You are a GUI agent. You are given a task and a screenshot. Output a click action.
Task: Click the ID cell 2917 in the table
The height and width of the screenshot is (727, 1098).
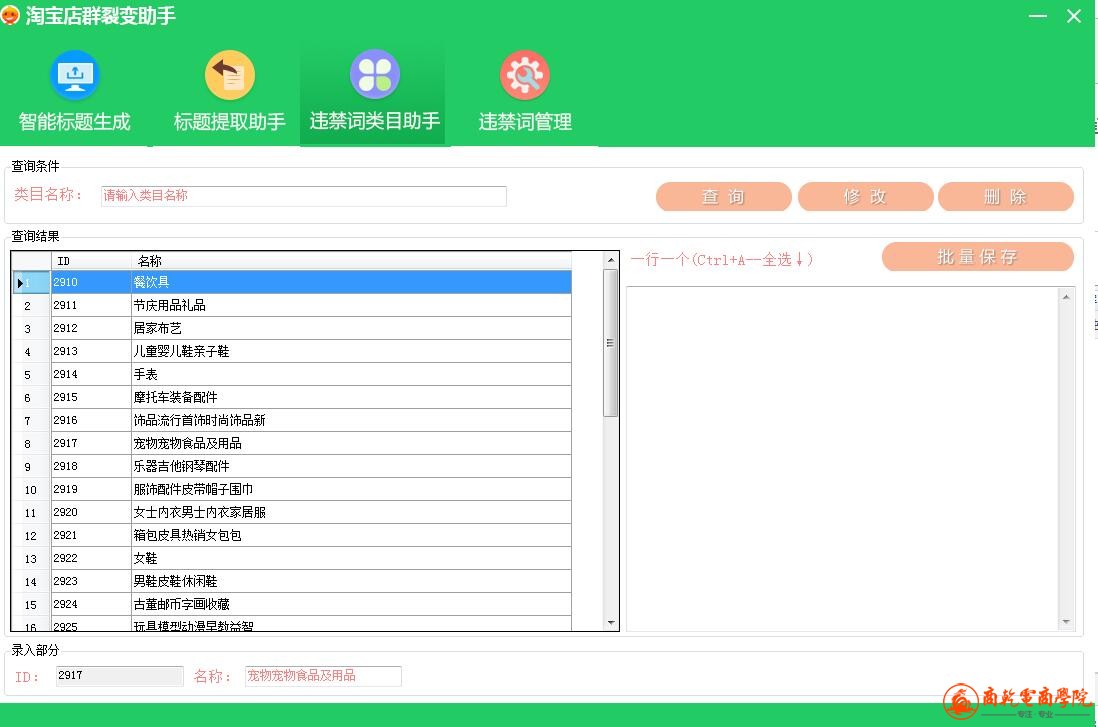[91, 443]
